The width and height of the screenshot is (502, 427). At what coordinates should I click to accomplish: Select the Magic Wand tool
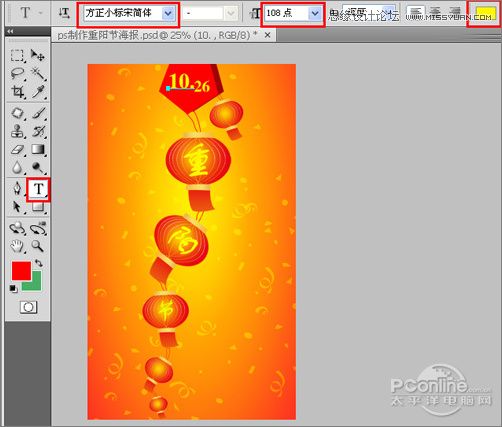(38, 73)
